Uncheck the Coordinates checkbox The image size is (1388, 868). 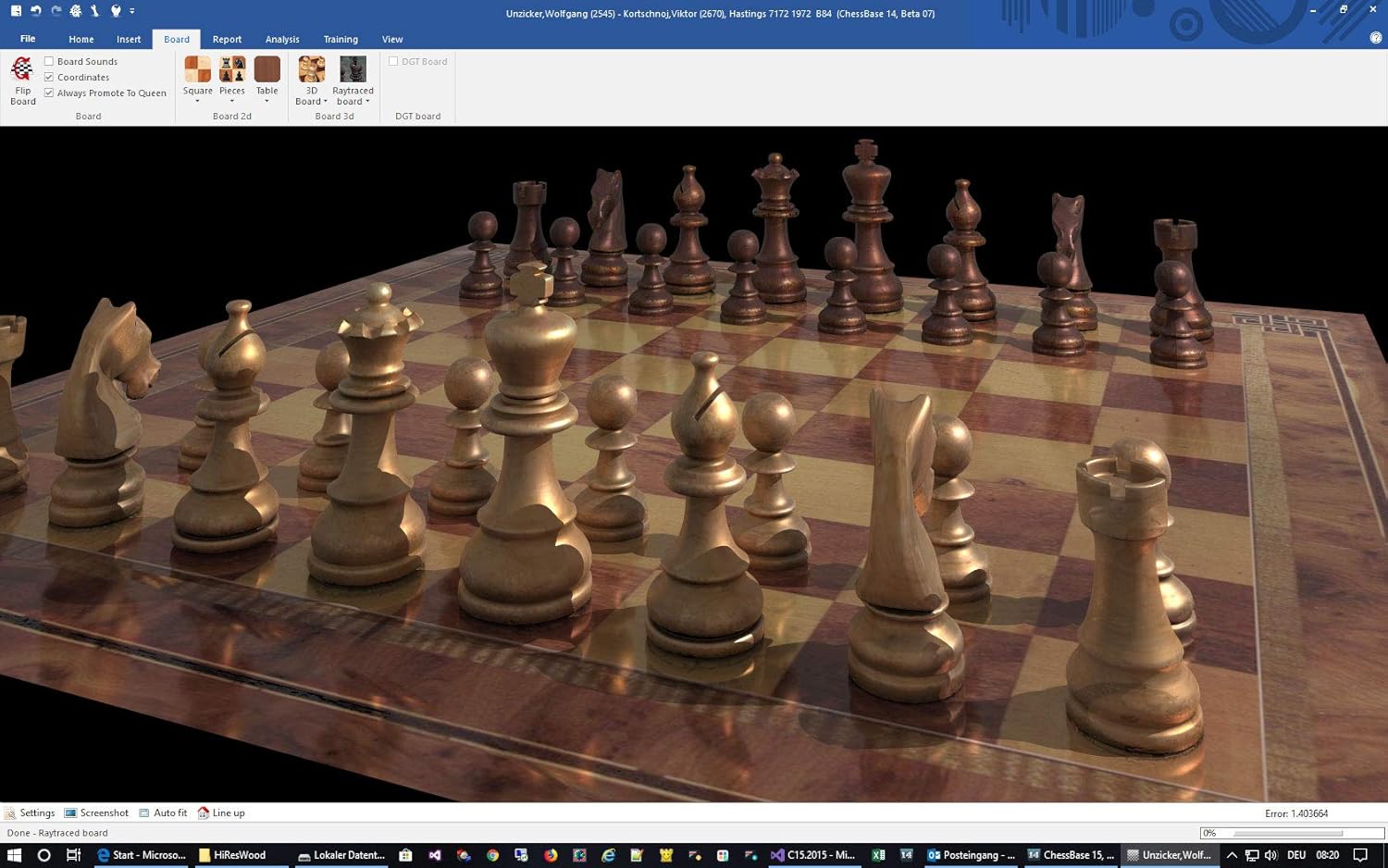[49, 77]
